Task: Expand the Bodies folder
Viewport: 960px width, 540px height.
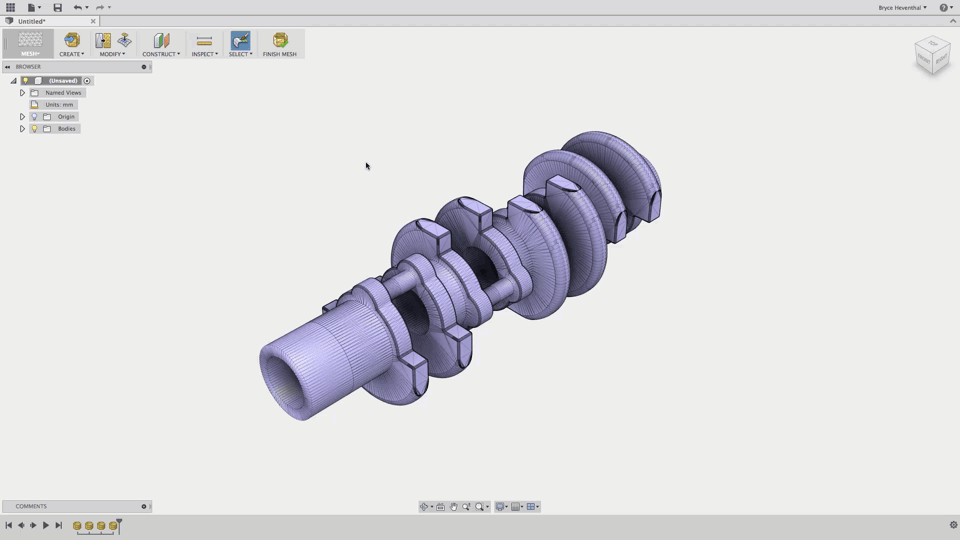Action: tap(22, 129)
